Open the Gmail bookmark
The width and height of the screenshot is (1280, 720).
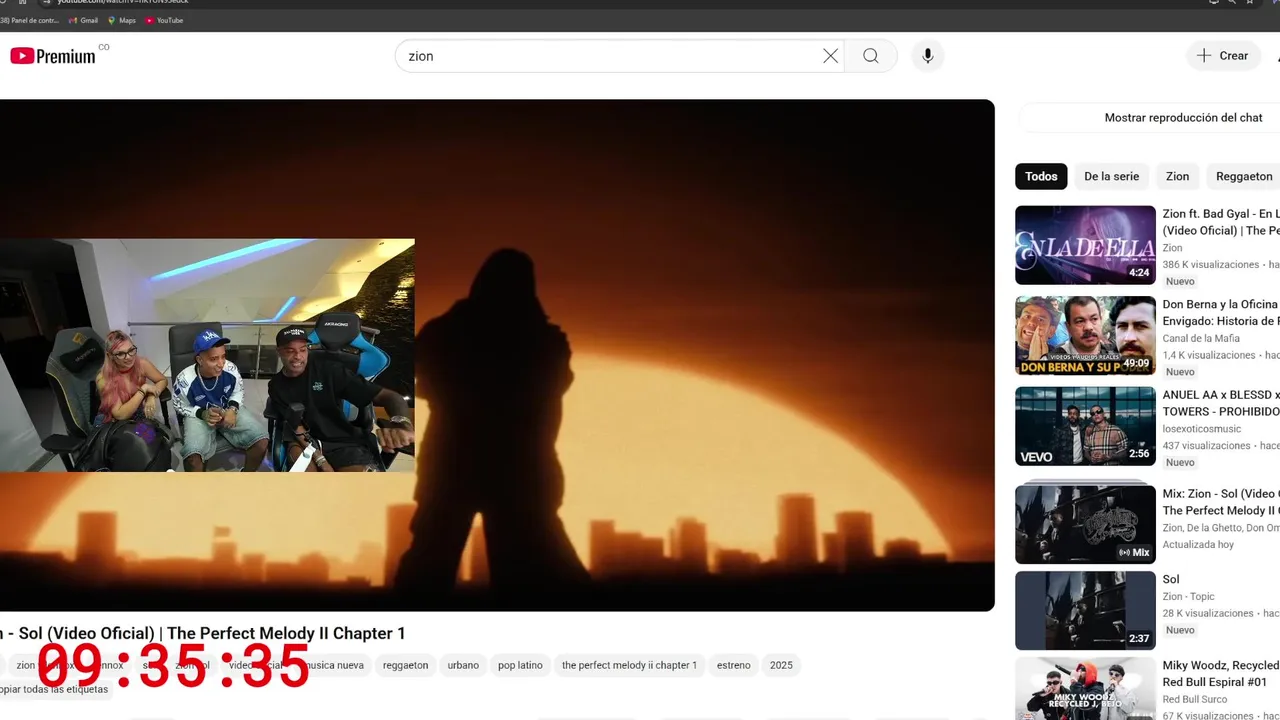point(83,20)
